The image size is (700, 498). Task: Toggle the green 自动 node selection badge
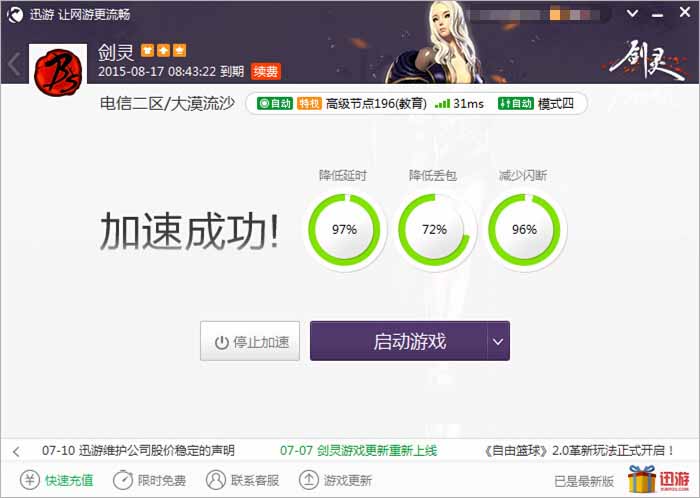pos(275,104)
